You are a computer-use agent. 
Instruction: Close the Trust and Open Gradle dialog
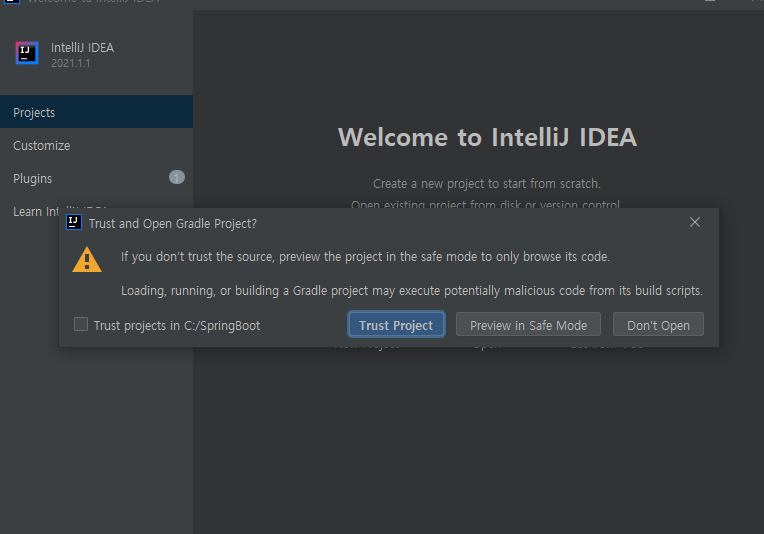point(695,222)
